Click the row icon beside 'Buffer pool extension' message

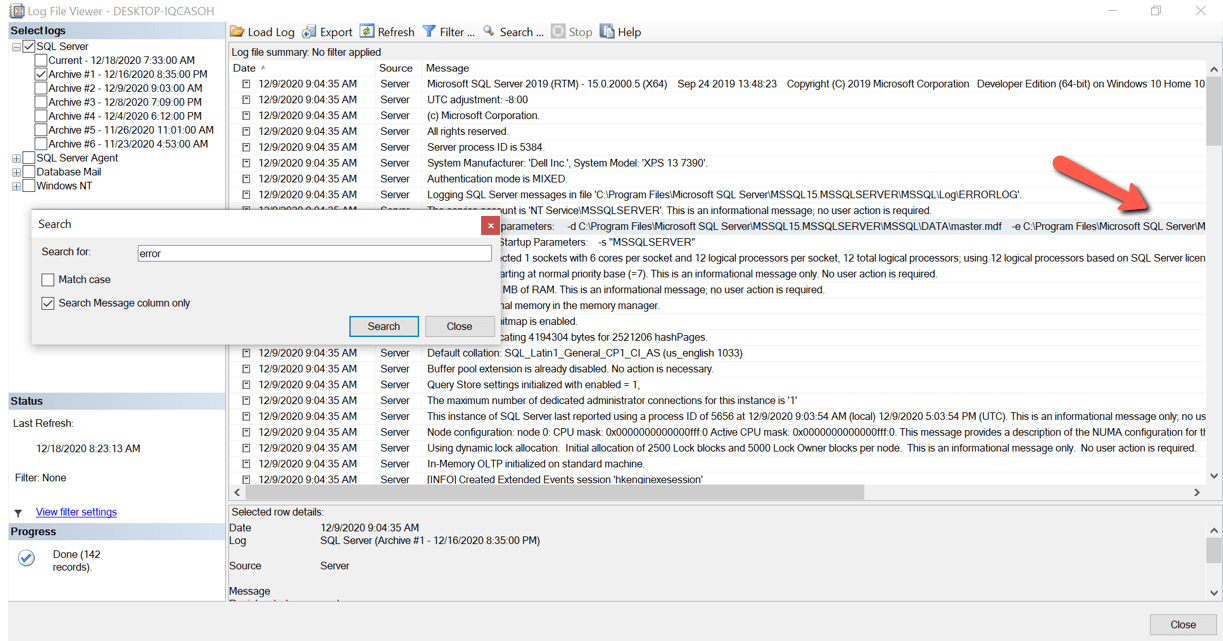click(246, 369)
